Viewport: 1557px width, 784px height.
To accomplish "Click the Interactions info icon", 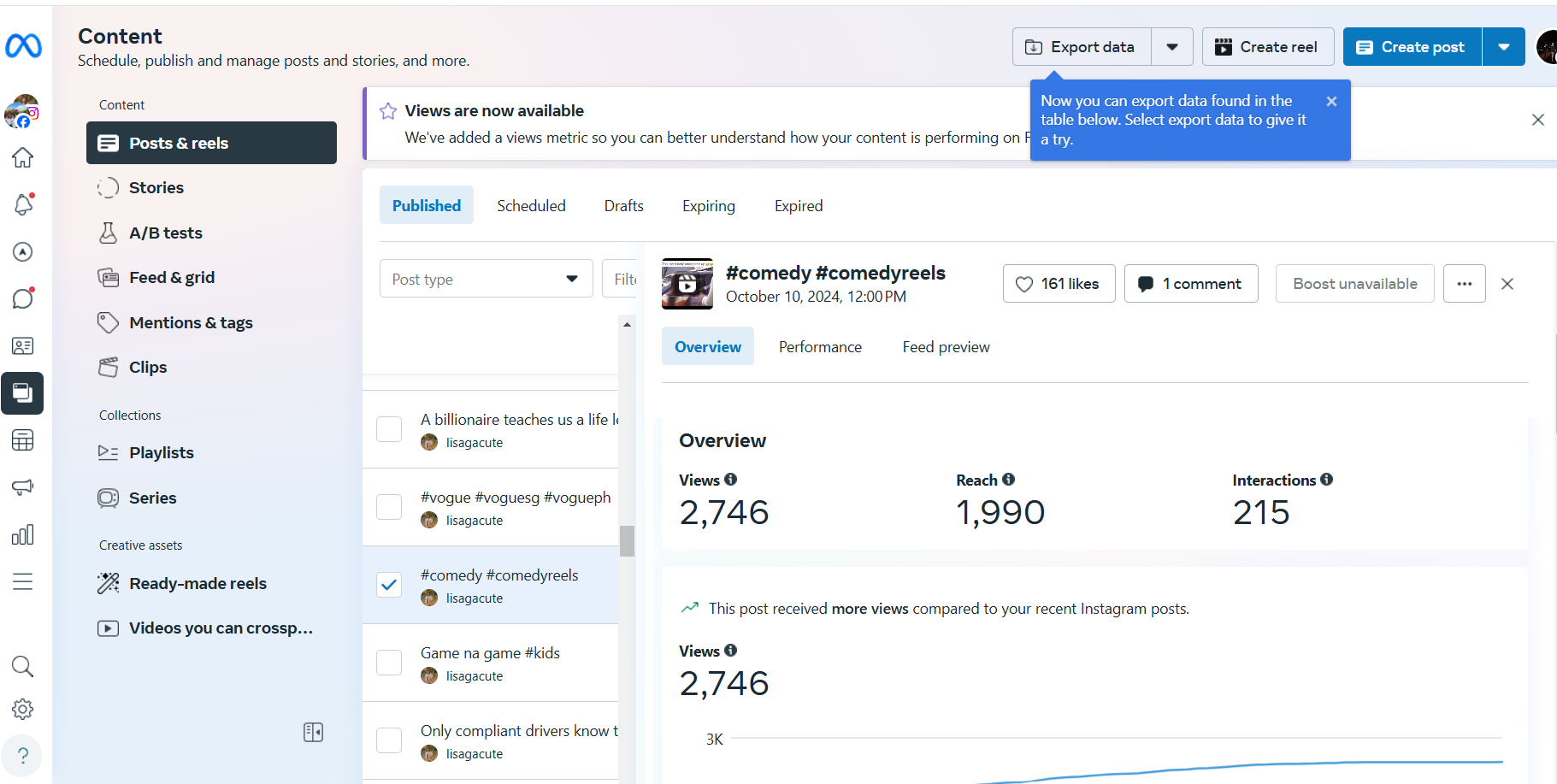I will [1326, 480].
